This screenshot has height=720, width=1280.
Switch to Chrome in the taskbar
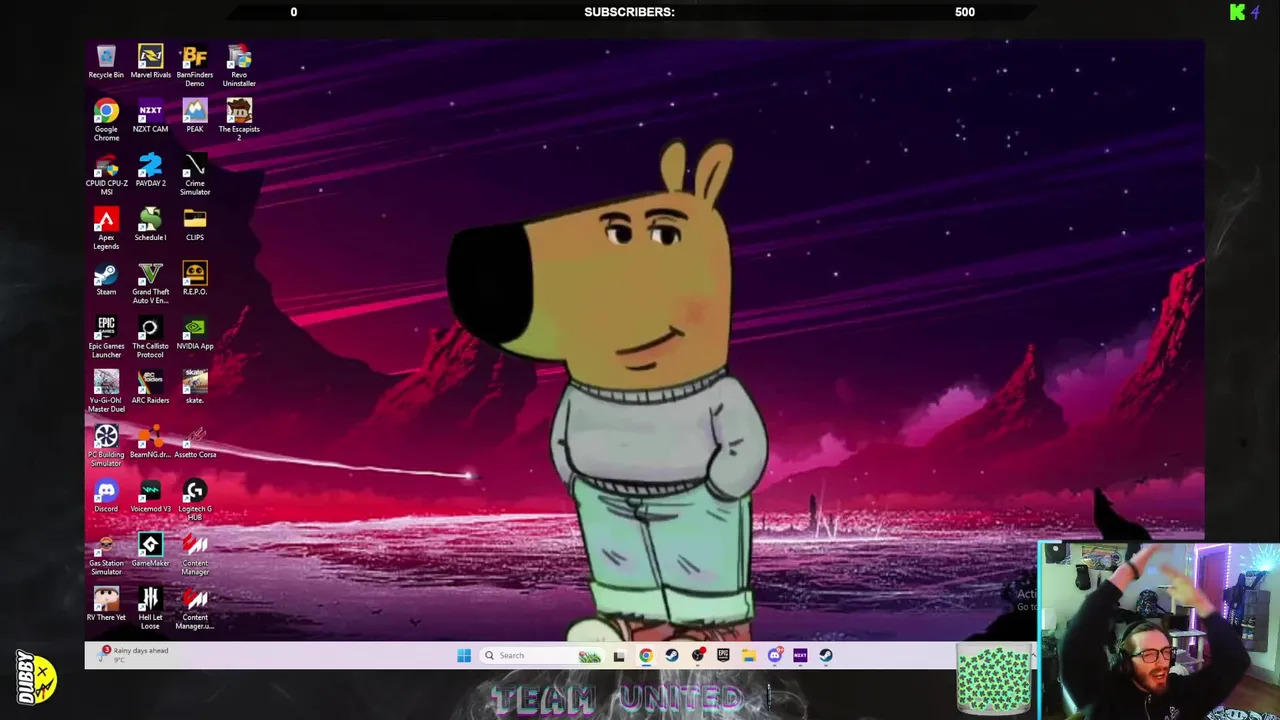tap(646, 656)
